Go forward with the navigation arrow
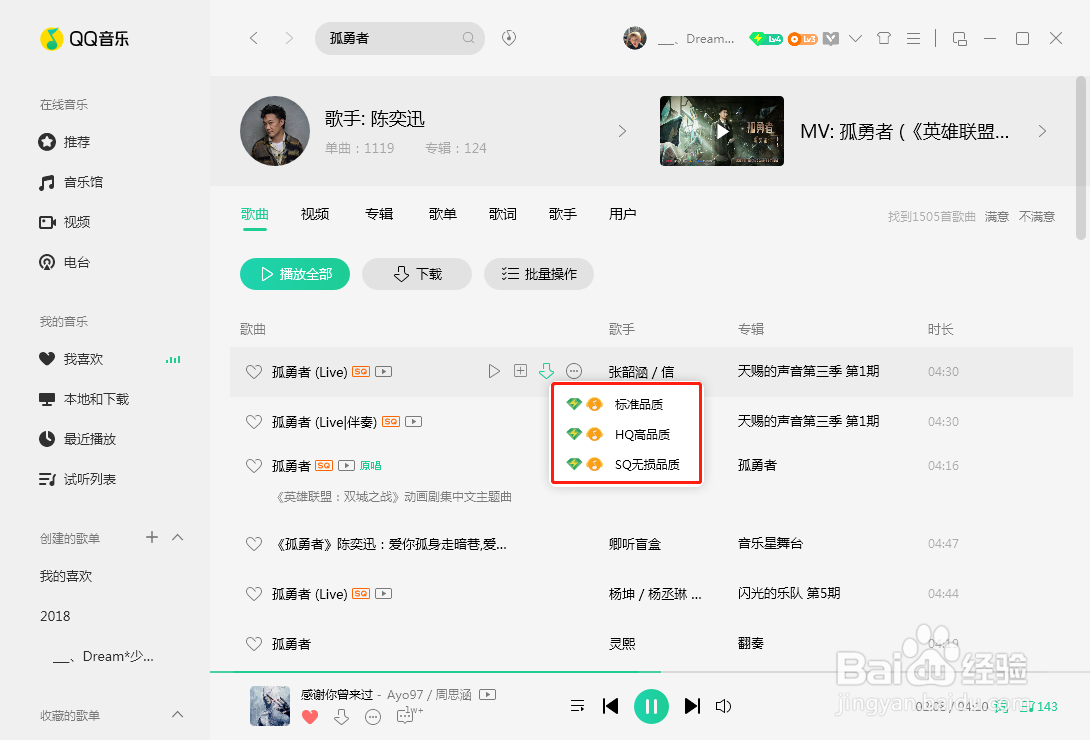The height and width of the screenshot is (740, 1090). coord(289,38)
